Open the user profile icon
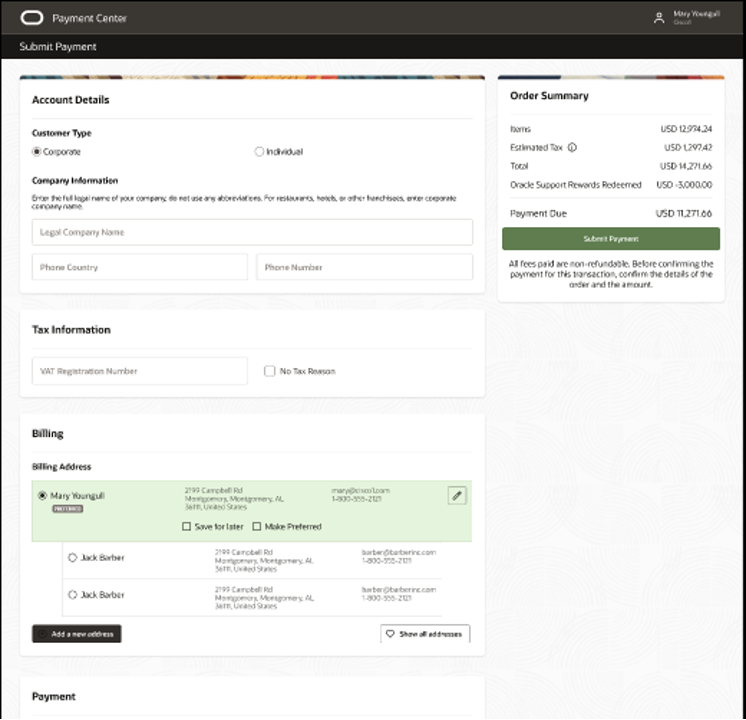This screenshot has height=720, width=746. pos(659,18)
